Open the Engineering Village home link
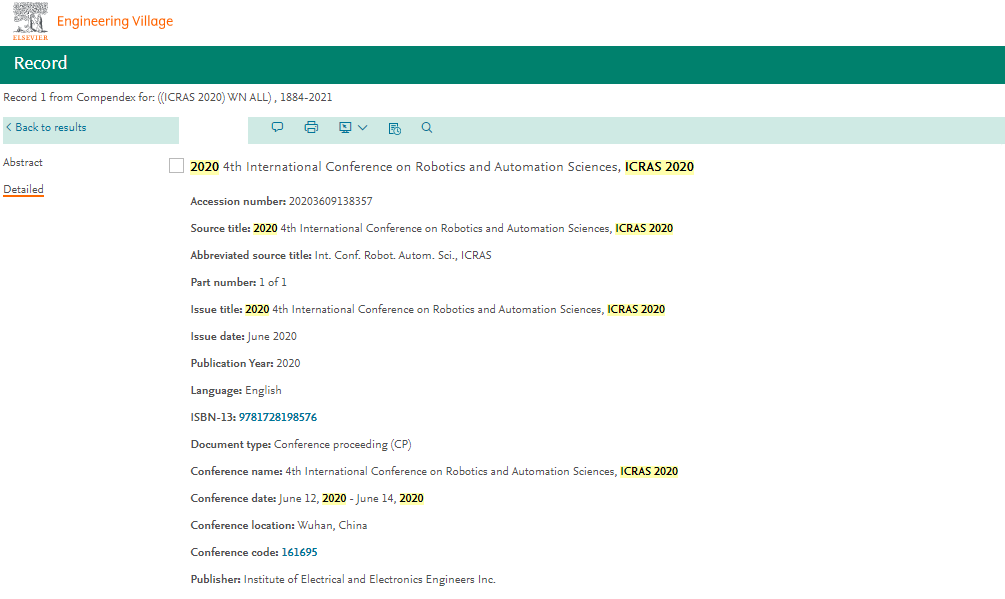Screen dimensions: 1005x599 [115, 21]
